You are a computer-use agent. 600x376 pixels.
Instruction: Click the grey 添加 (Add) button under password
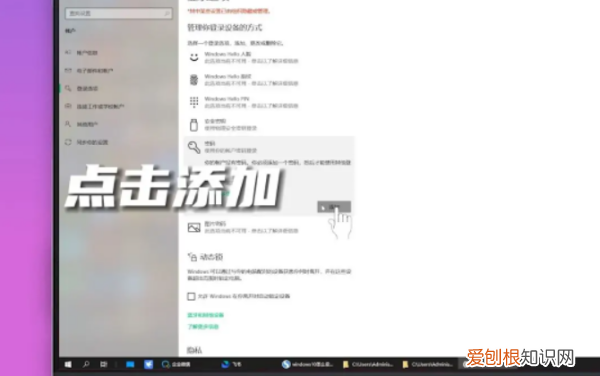click(334, 207)
